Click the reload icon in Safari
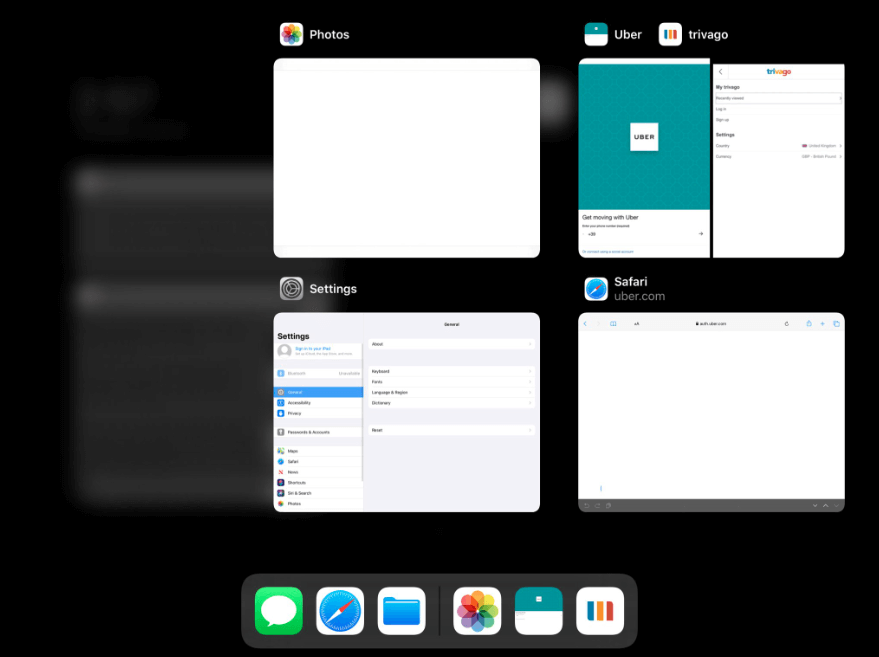The width and height of the screenshot is (879, 657). [787, 323]
